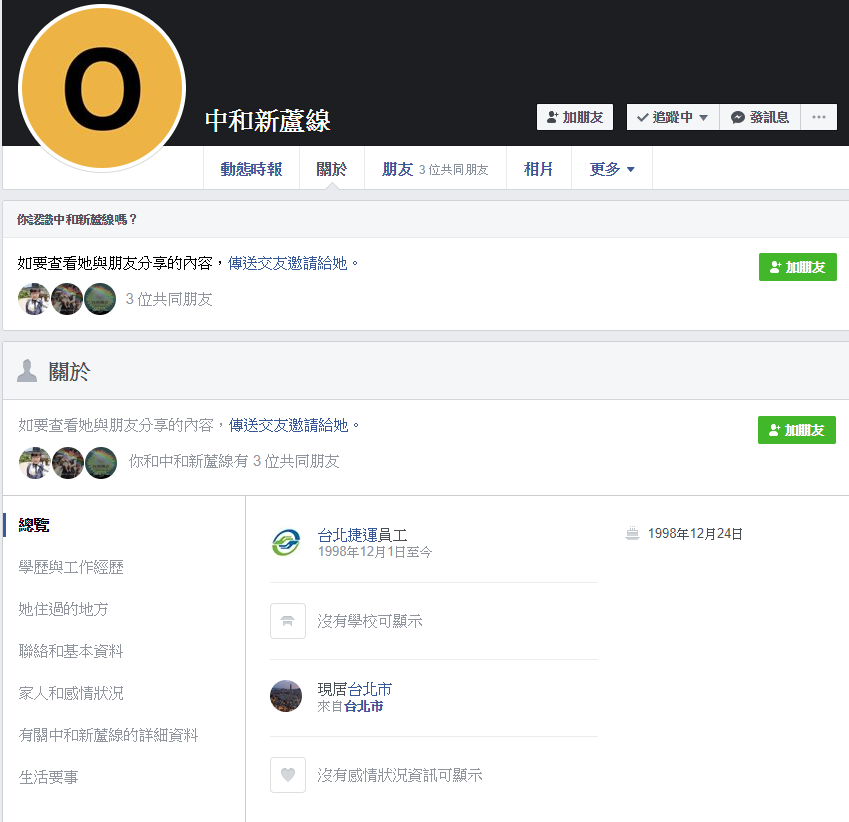Follow the first 傳送交友邀請給她 link
This screenshot has width=849, height=822.
pos(288,263)
